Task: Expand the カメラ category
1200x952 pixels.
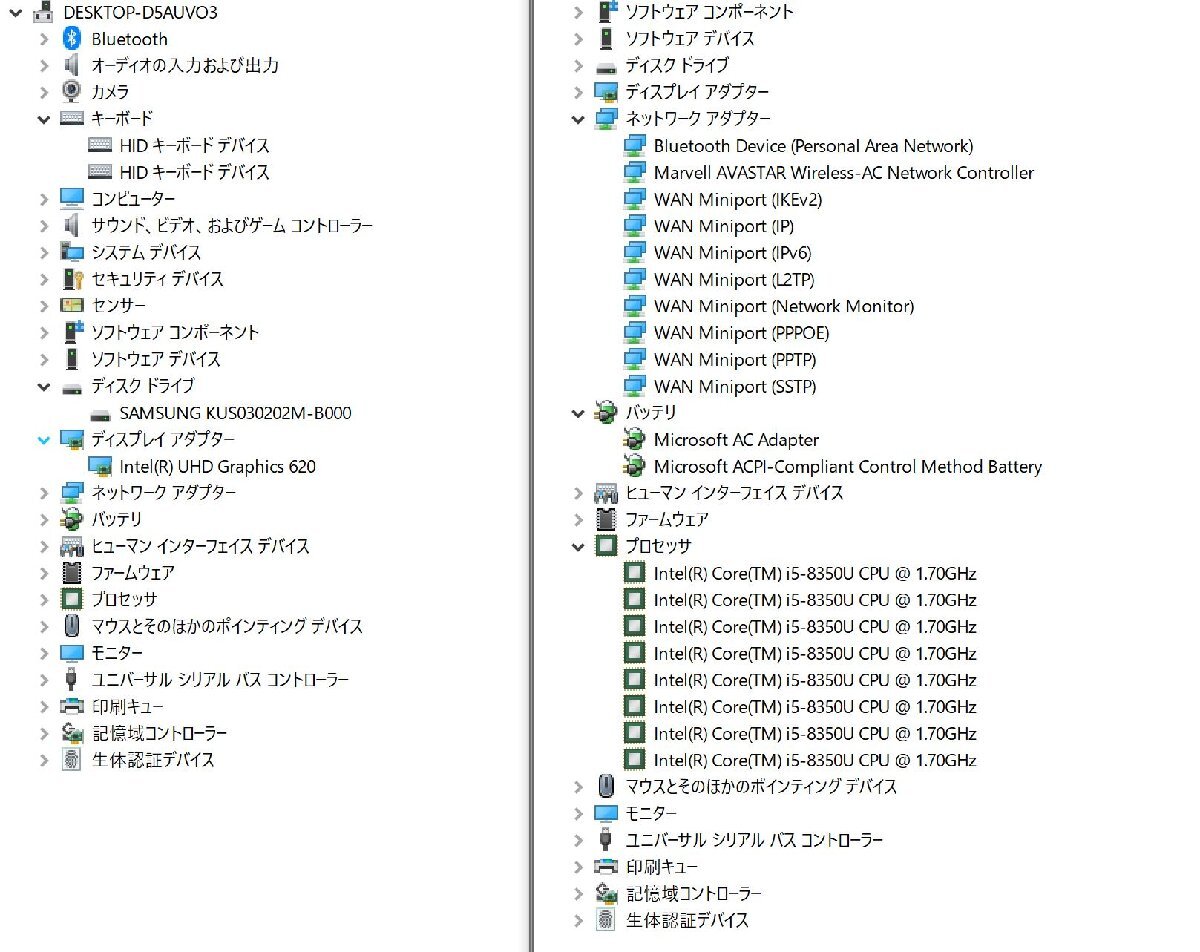Action: click(43, 92)
